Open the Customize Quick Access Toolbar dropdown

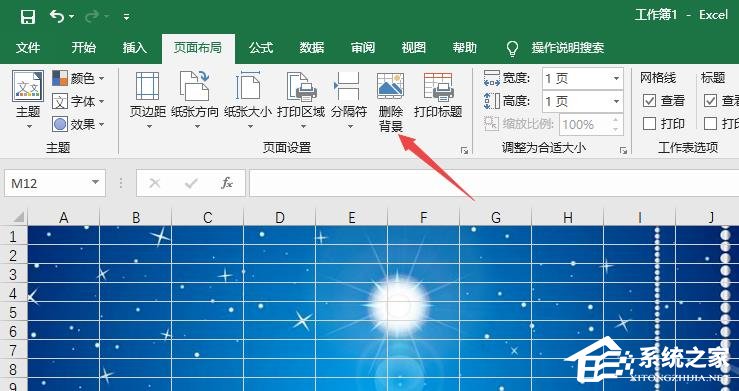click(x=126, y=17)
